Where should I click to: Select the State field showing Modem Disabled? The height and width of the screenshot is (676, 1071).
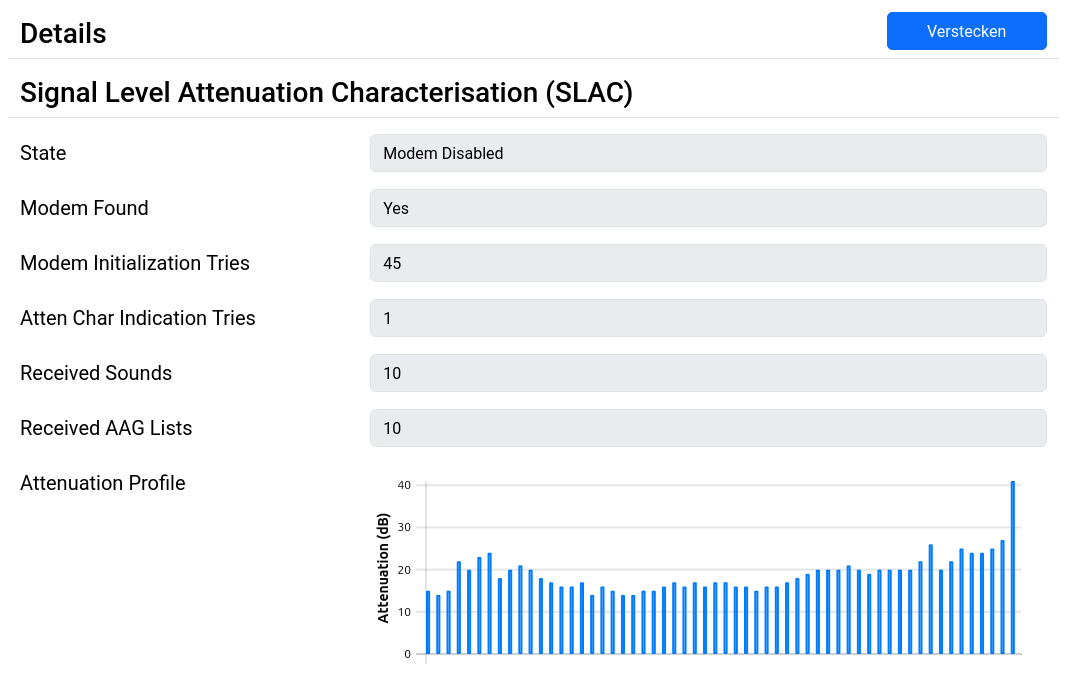[x=708, y=153]
